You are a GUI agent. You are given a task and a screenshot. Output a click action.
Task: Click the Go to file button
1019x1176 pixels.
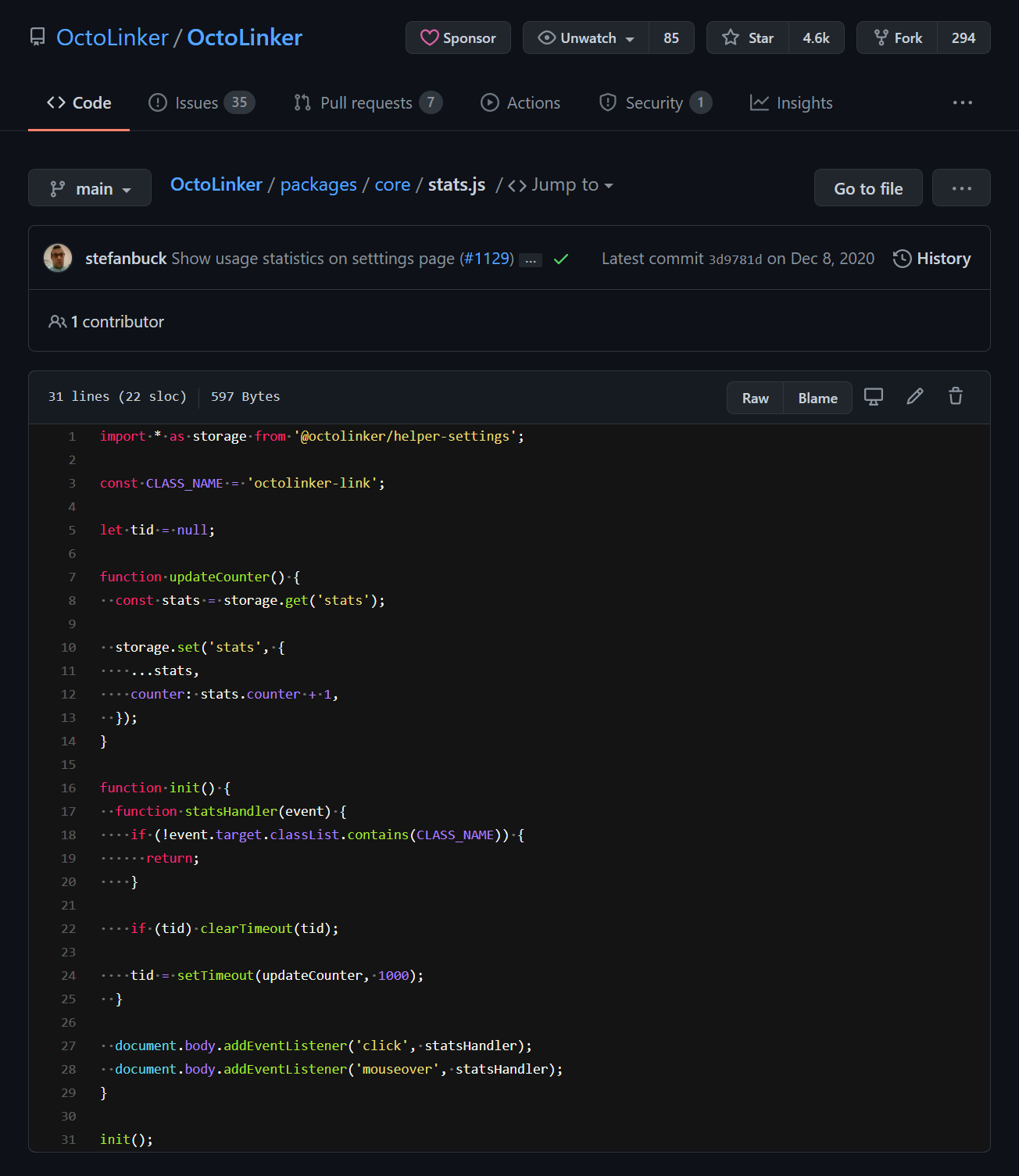(868, 188)
